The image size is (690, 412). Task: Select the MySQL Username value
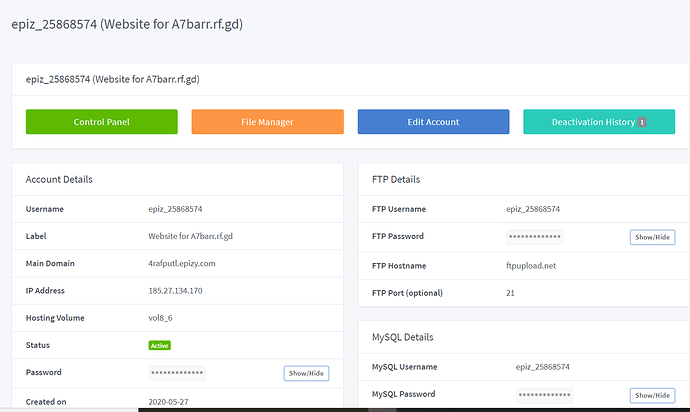[542, 368]
